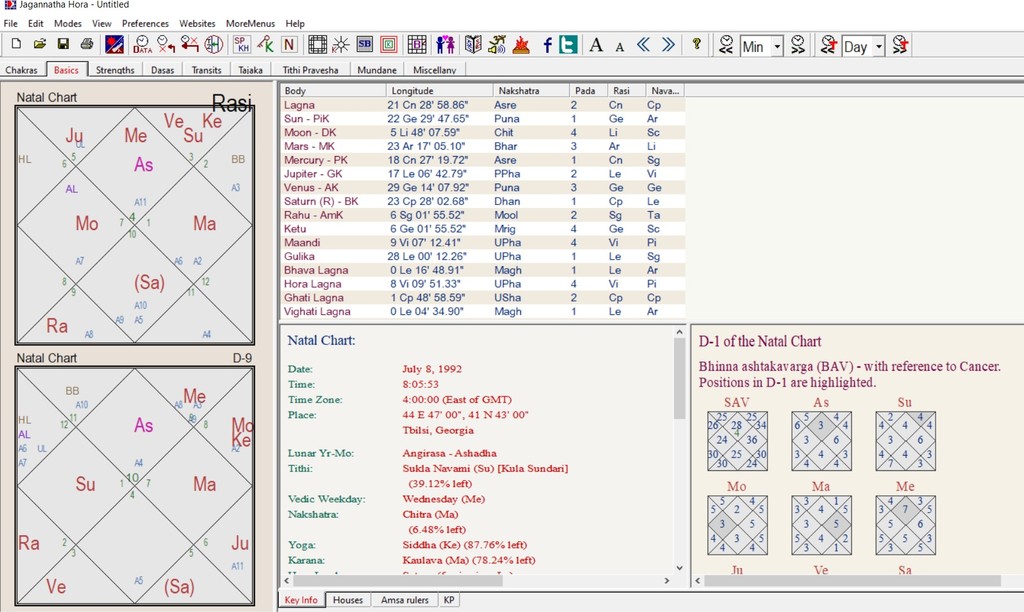1024x612 pixels.
Task: Switch to the Tithi Pravesha tab
Action: [310, 69]
